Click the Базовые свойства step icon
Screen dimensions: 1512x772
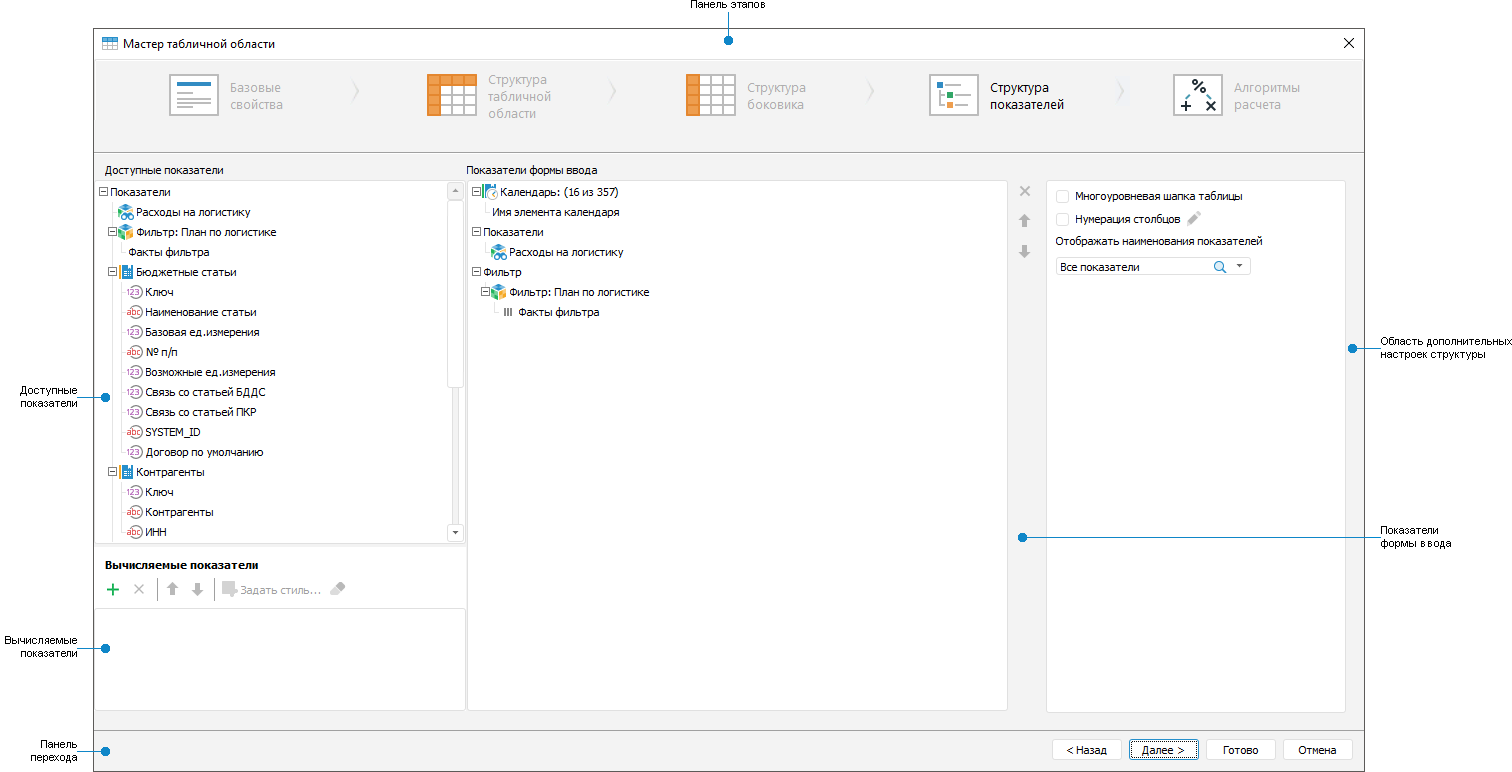click(x=194, y=96)
